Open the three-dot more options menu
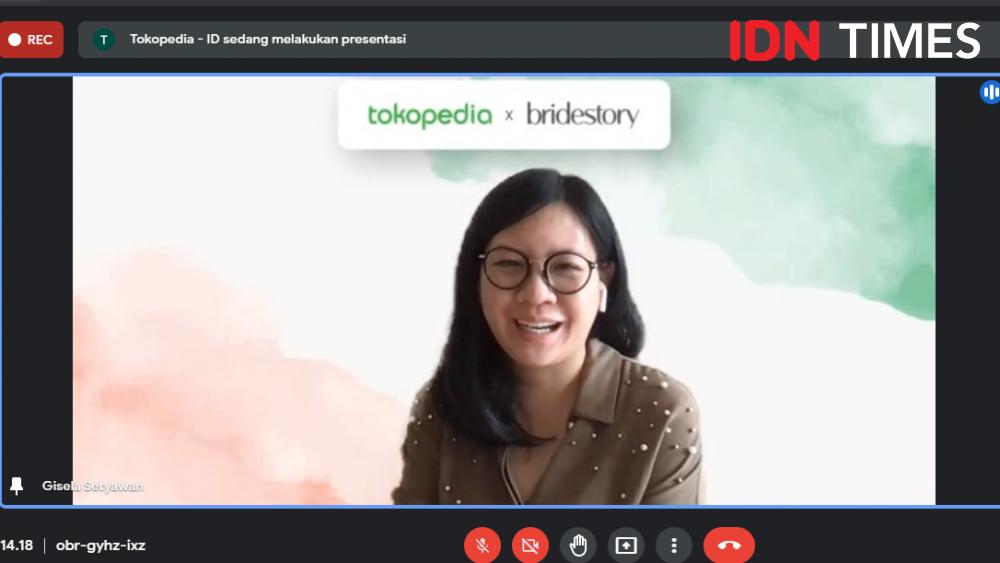Viewport: 1000px width, 563px height. pos(673,545)
